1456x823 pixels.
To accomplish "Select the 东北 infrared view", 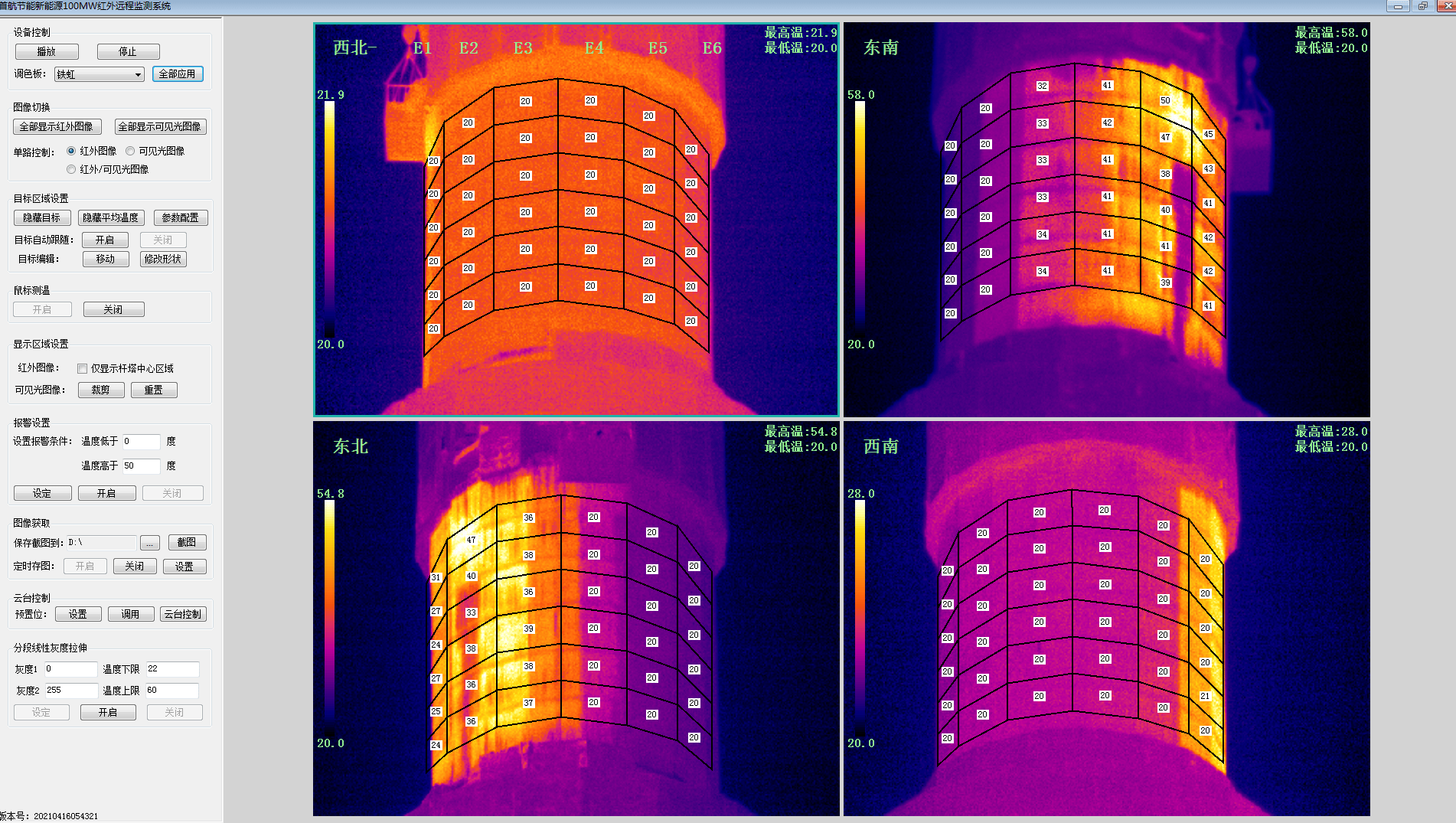I will 576,618.
